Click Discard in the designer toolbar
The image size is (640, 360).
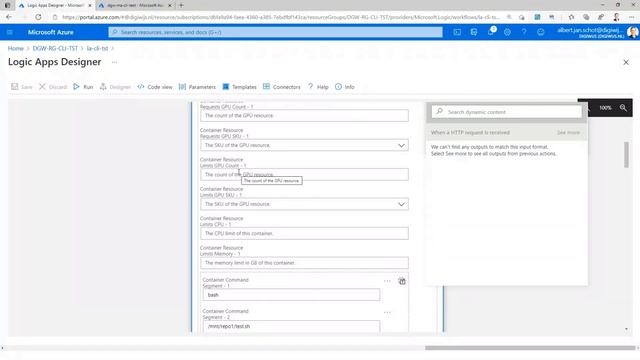coord(53,87)
